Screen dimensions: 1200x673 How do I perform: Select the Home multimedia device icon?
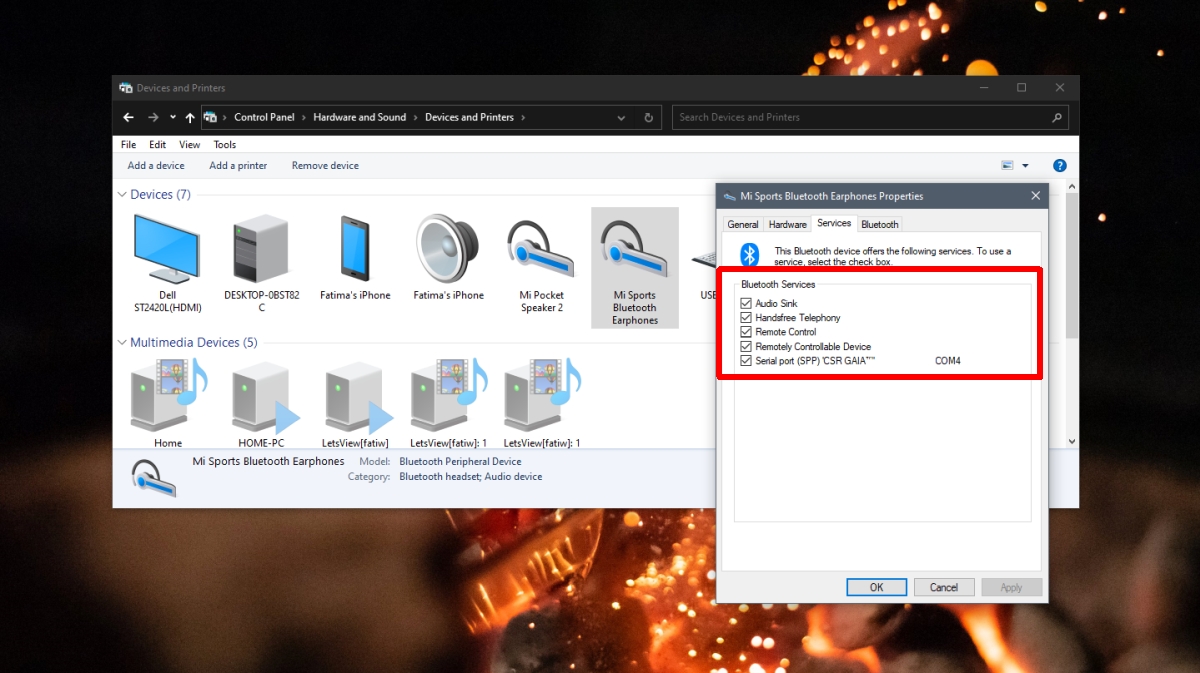coord(168,395)
